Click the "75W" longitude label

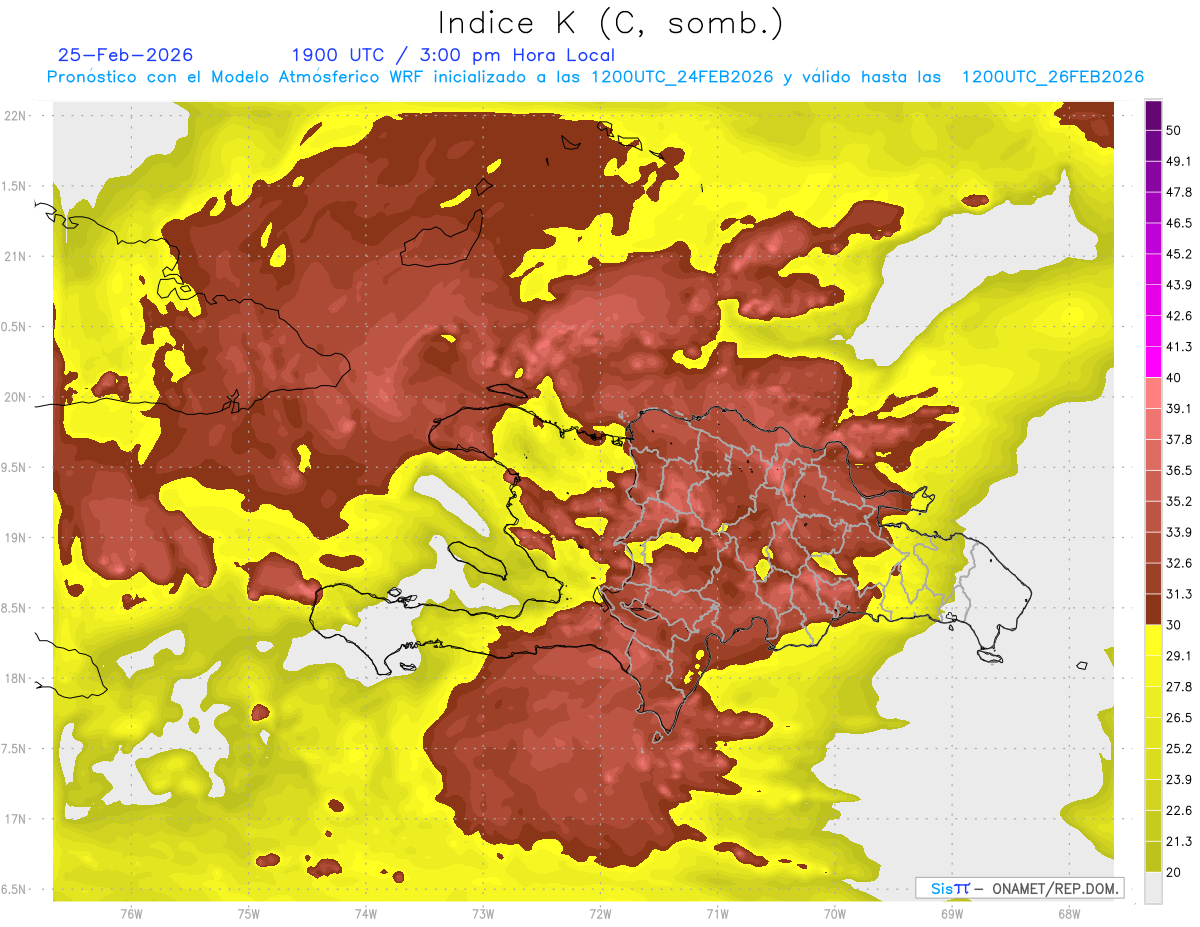(x=249, y=913)
